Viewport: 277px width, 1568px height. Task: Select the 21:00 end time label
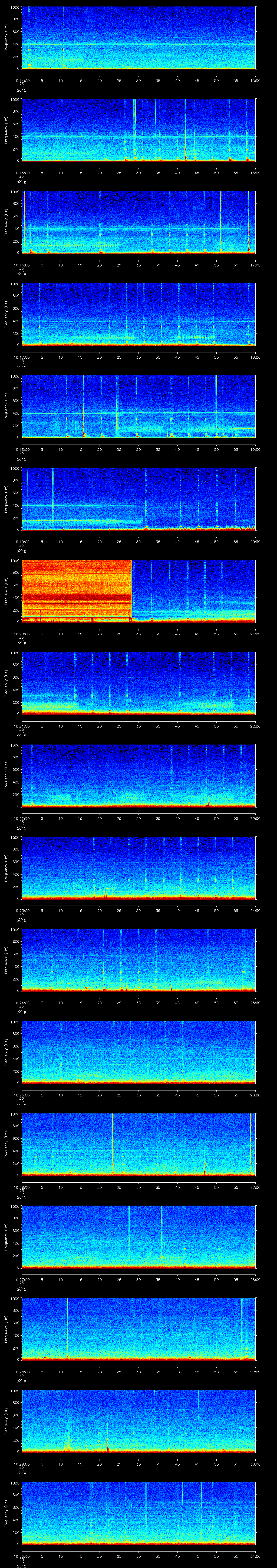pos(255,634)
